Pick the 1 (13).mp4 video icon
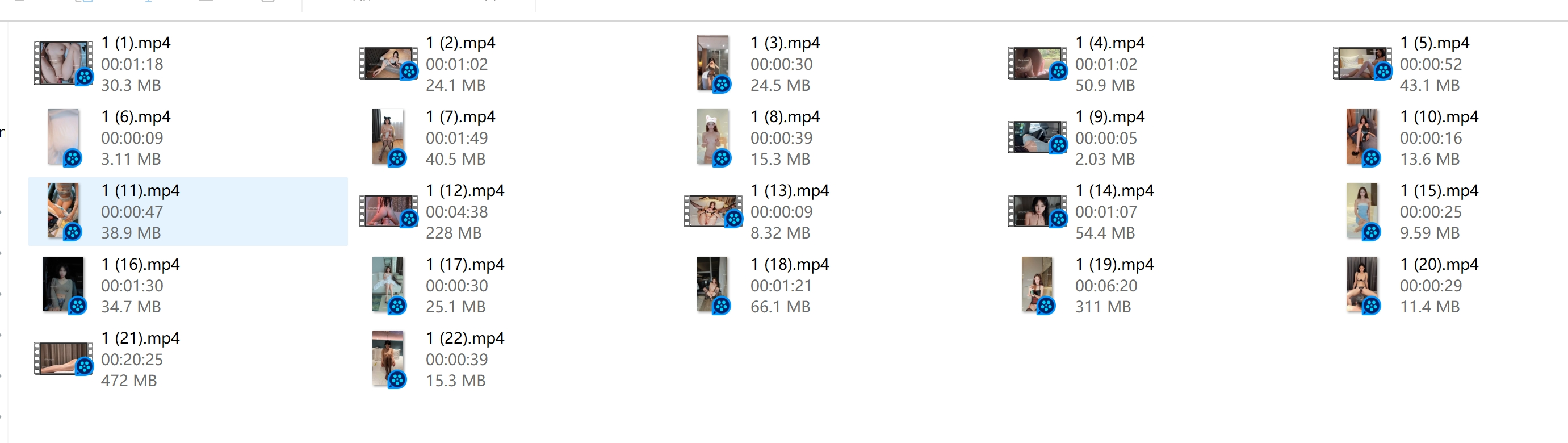The height and width of the screenshot is (443, 1568). pyautogui.click(x=713, y=211)
